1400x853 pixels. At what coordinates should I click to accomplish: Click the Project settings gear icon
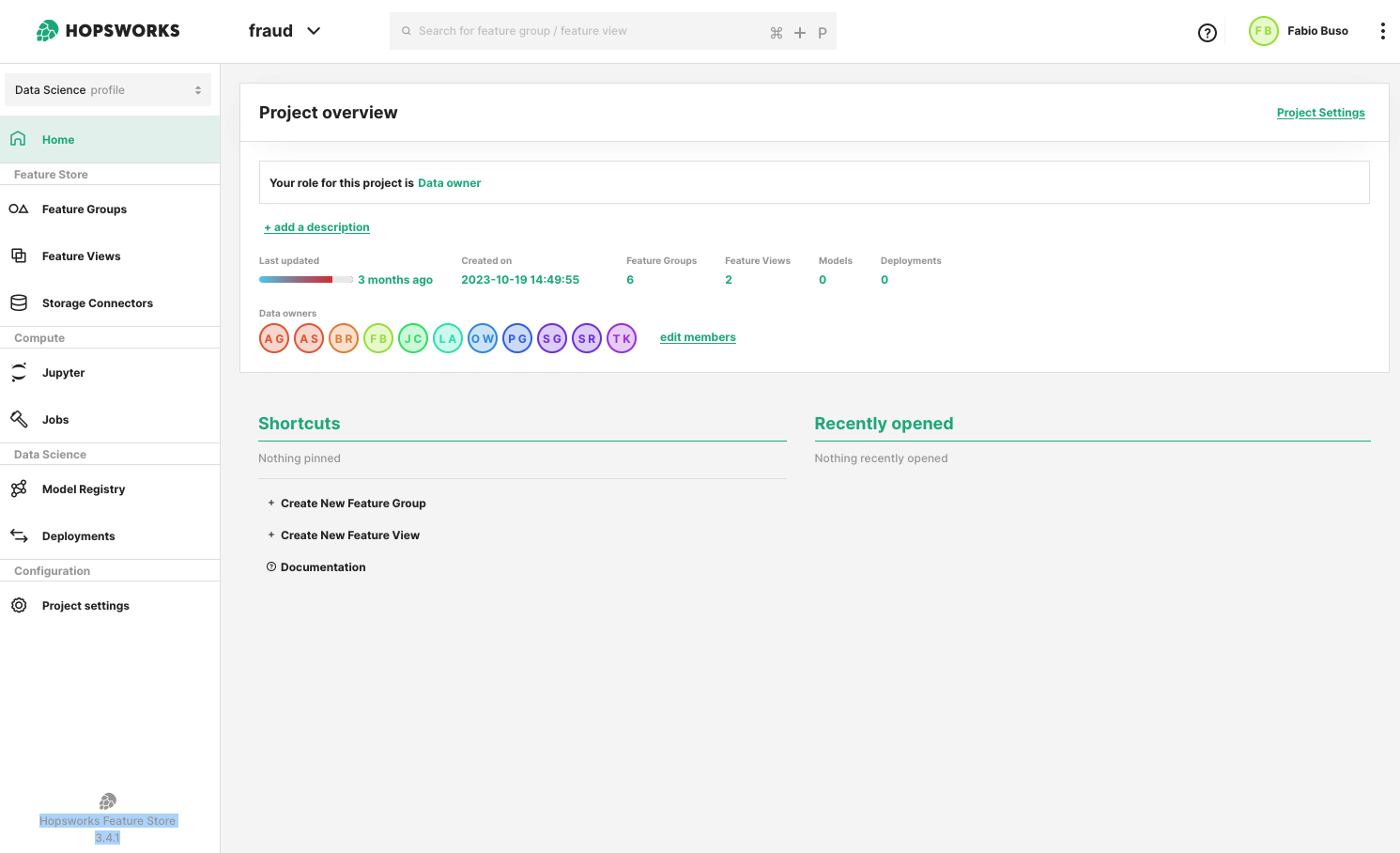point(19,605)
